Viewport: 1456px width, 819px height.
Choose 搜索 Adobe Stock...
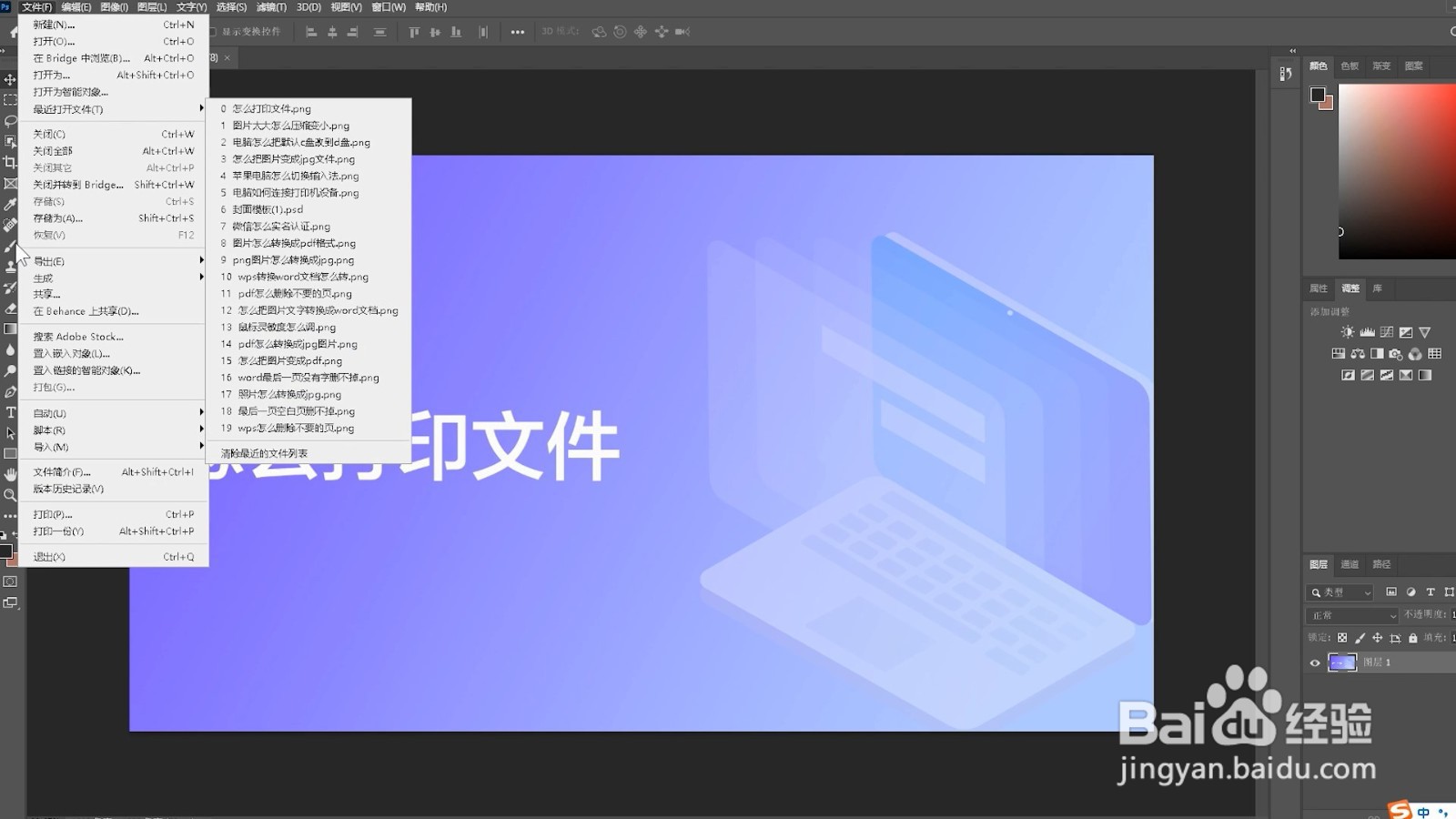coord(113,337)
